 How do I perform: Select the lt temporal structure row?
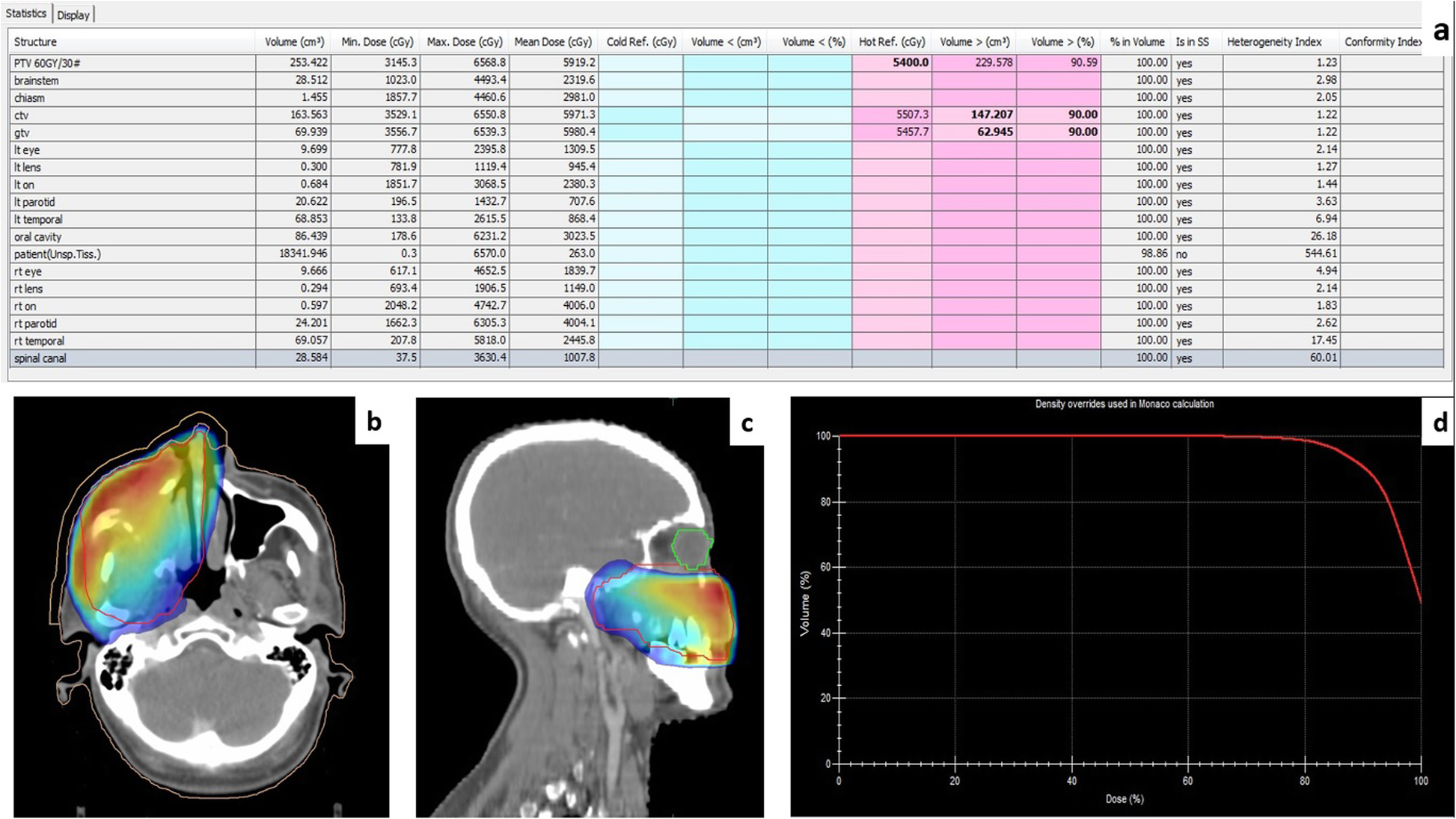(x=727, y=219)
